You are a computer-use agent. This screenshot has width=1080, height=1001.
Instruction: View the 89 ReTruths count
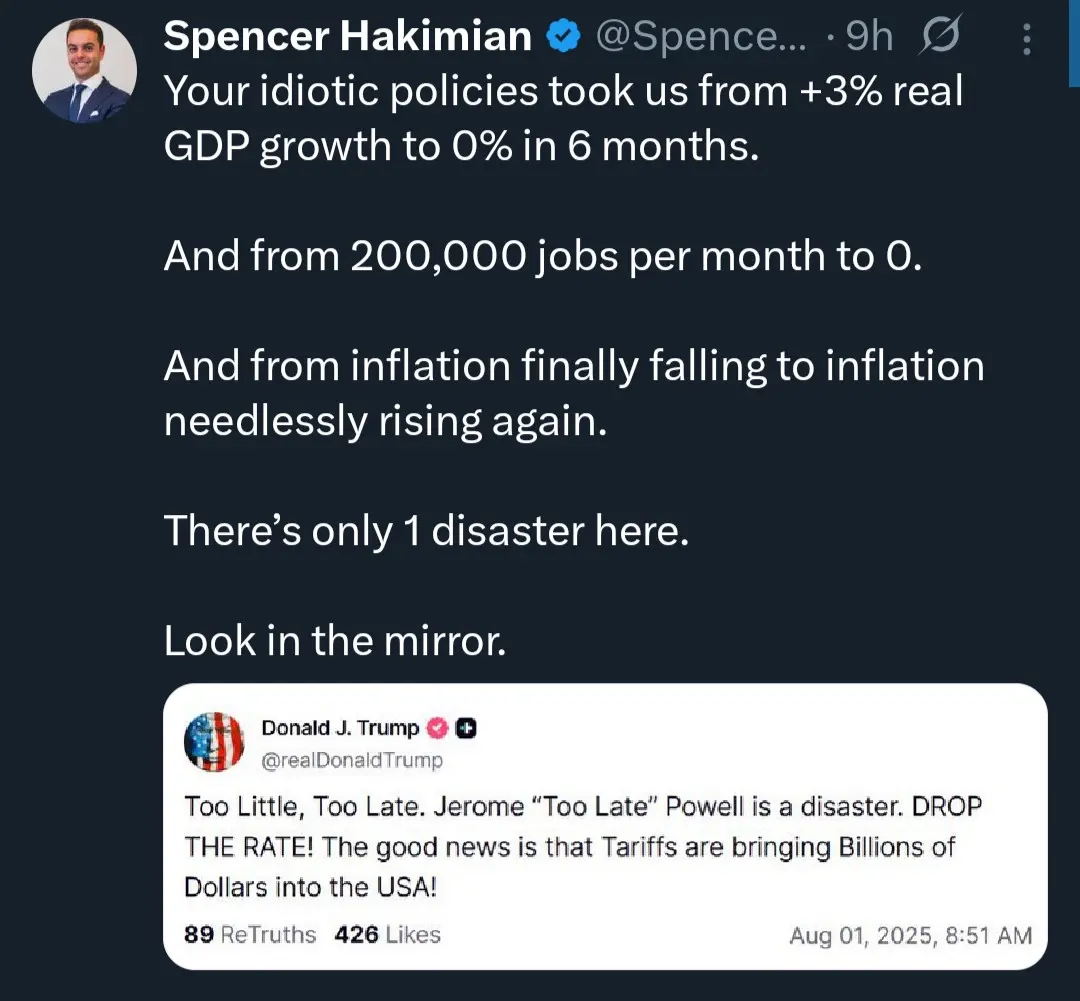click(x=250, y=934)
